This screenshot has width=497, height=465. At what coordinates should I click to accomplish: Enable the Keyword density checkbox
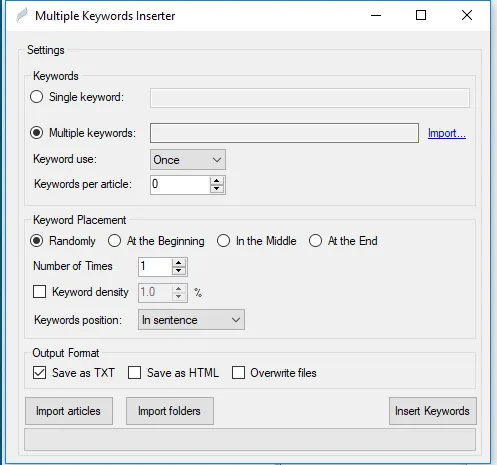[39, 292]
